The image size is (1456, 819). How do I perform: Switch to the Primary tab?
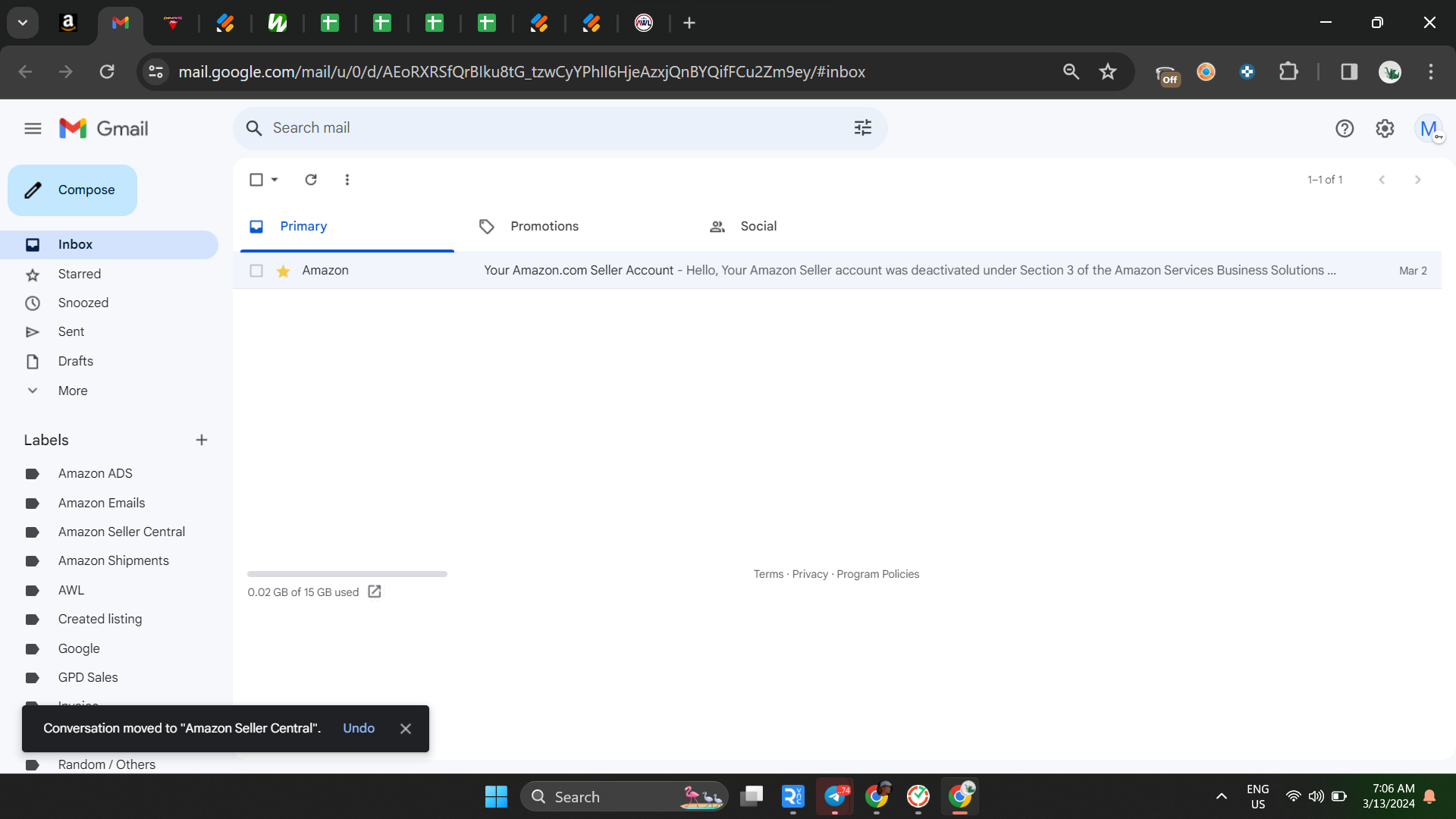coord(347,227)
